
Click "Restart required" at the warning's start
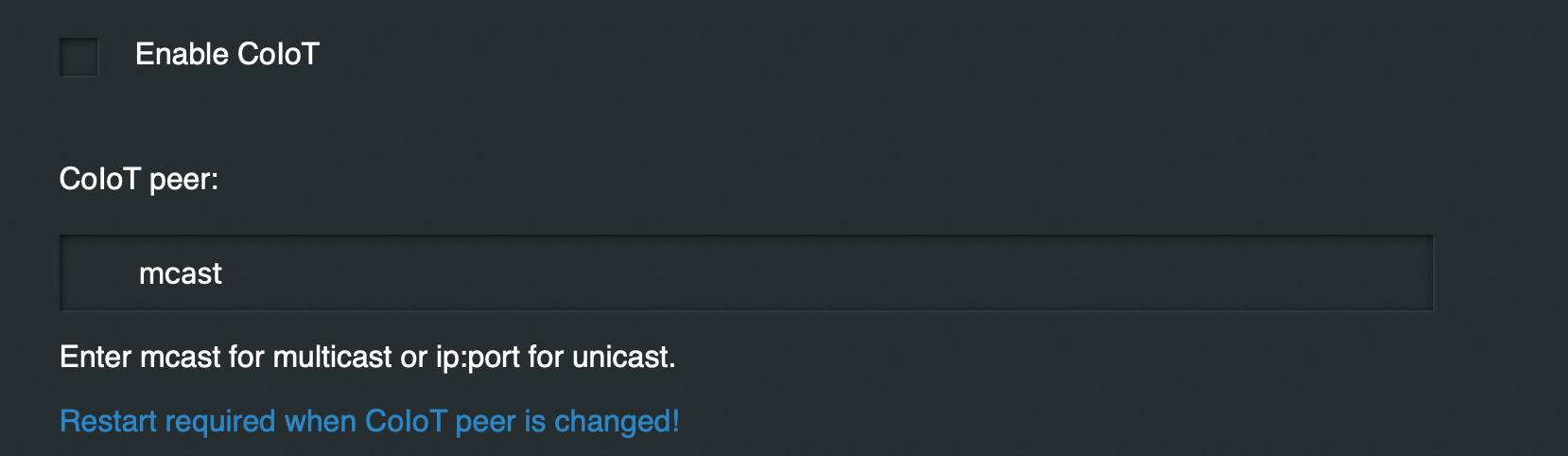pyautogui.click(x=167, y=421)
